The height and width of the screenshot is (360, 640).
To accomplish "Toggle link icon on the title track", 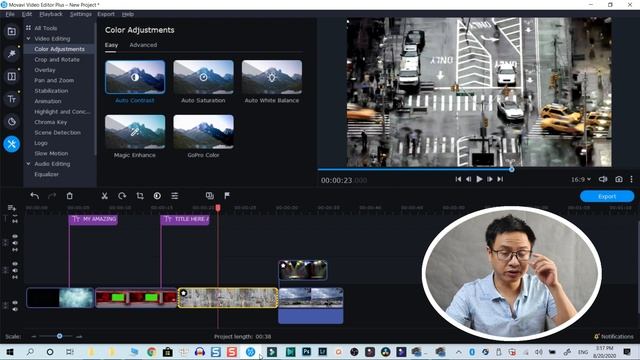I will click(x=15, y=221).
